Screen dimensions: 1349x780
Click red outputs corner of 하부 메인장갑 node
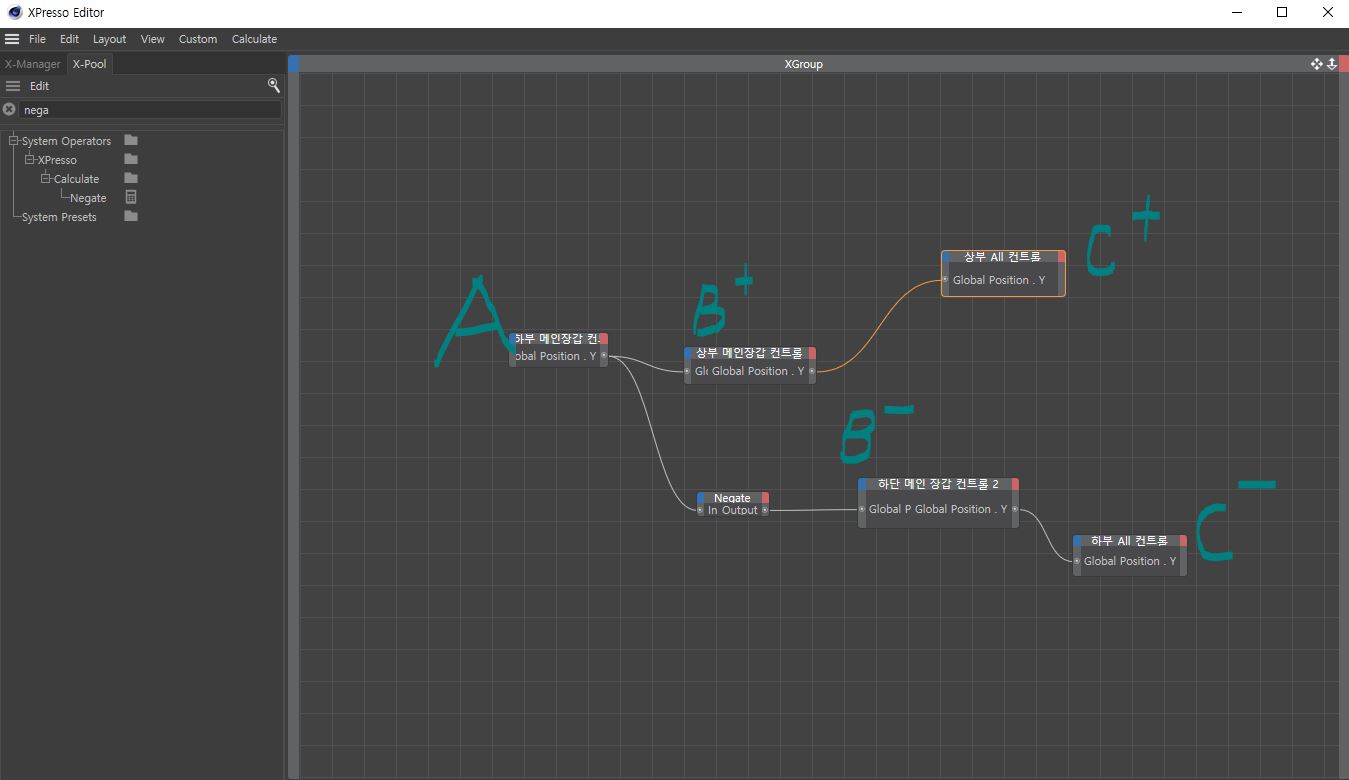(x=604, y=338)
